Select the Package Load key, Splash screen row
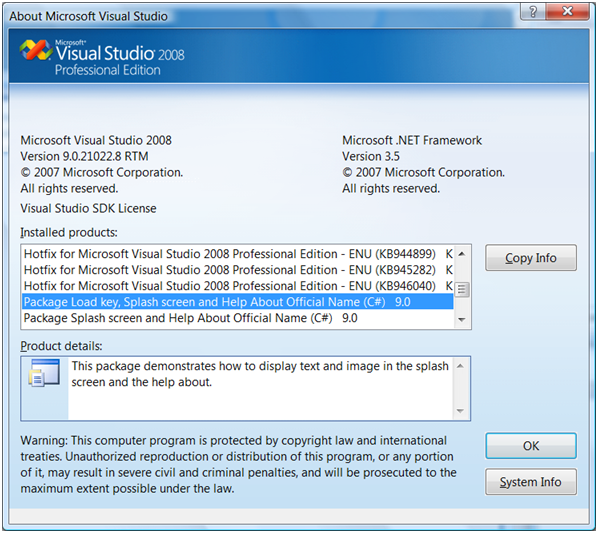Screen dimensions: 598x533 click(238, 302)
